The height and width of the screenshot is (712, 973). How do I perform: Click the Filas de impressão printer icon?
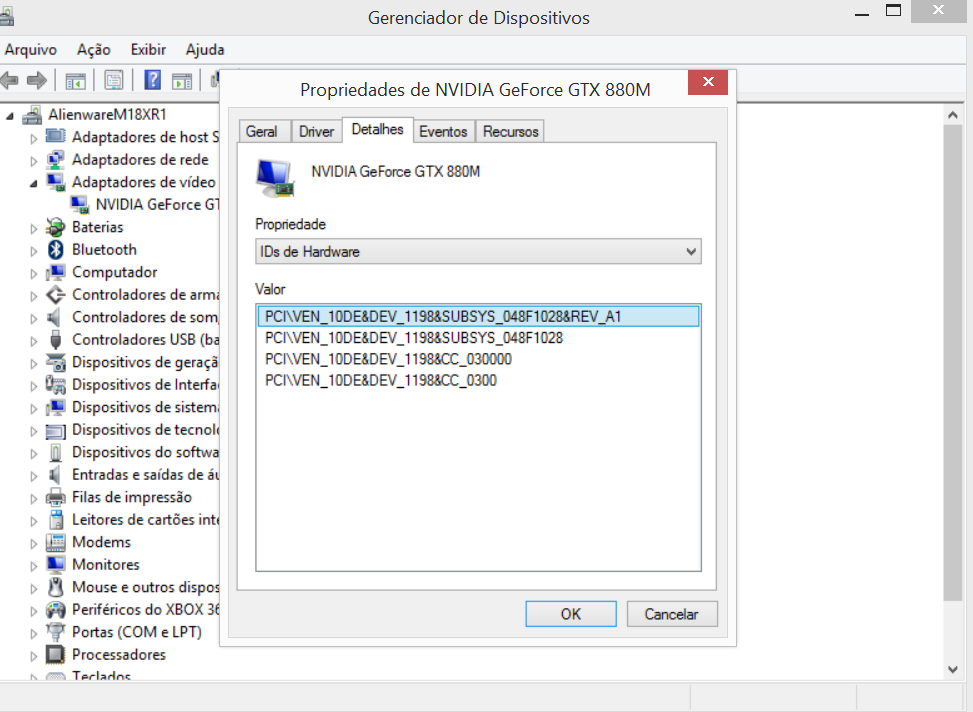[x=55, y=497]
